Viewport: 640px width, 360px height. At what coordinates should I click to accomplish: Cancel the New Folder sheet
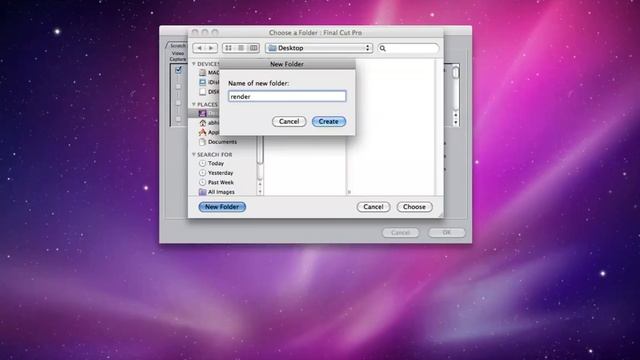(289, 121)
